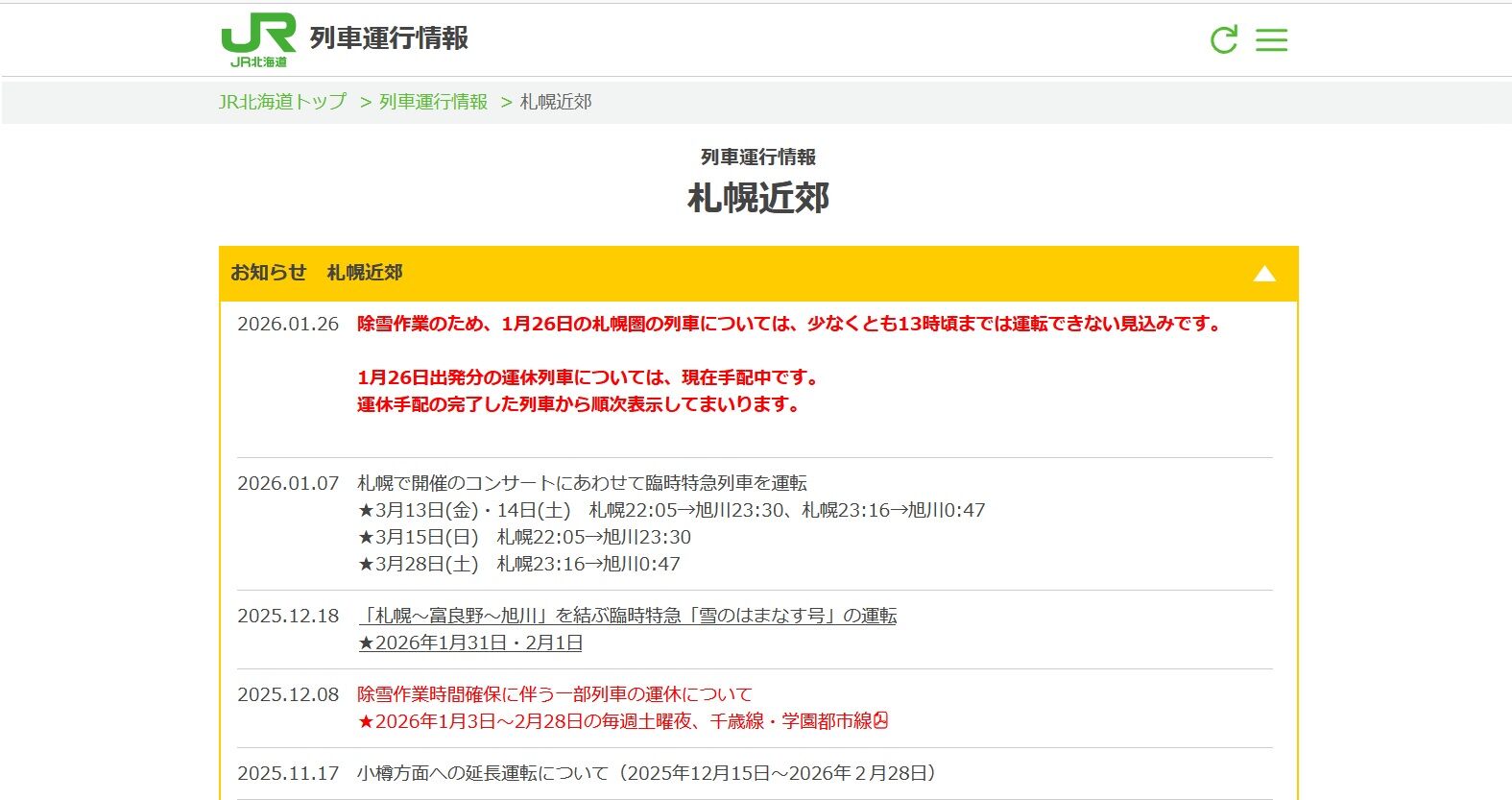
Task: Reload the page with the green refresh icon
Action: tap(1224, 39)
